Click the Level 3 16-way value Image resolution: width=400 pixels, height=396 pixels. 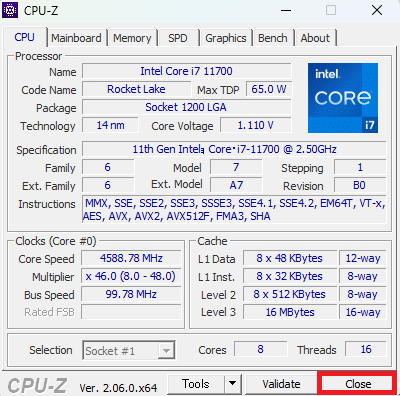pos(363,312)
